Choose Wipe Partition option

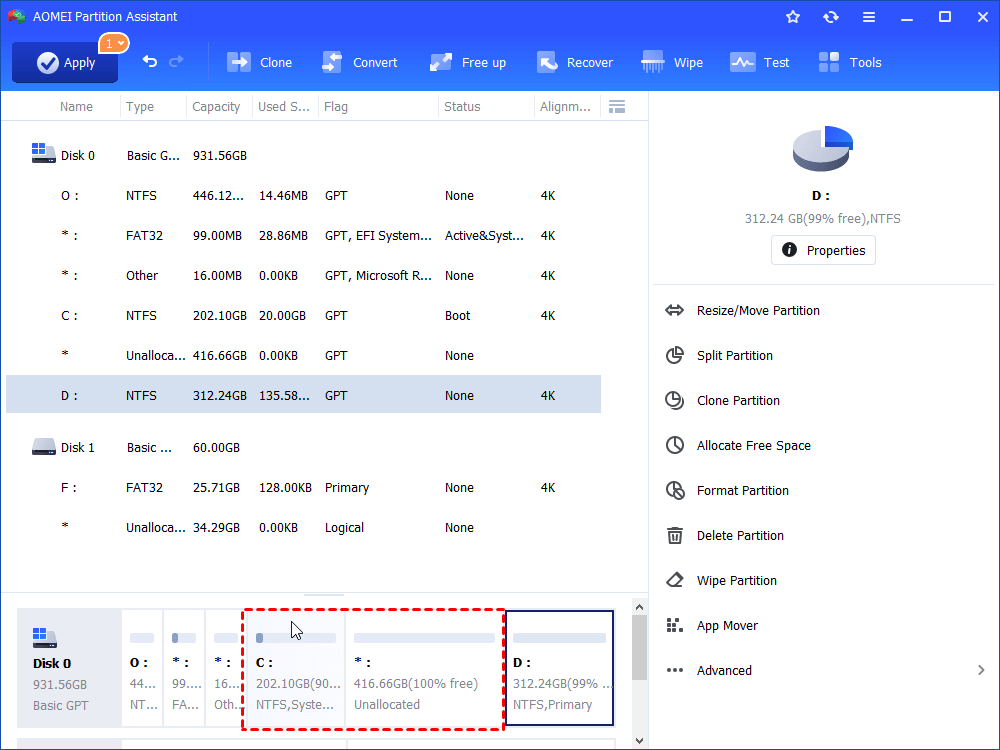pos(736,580)
